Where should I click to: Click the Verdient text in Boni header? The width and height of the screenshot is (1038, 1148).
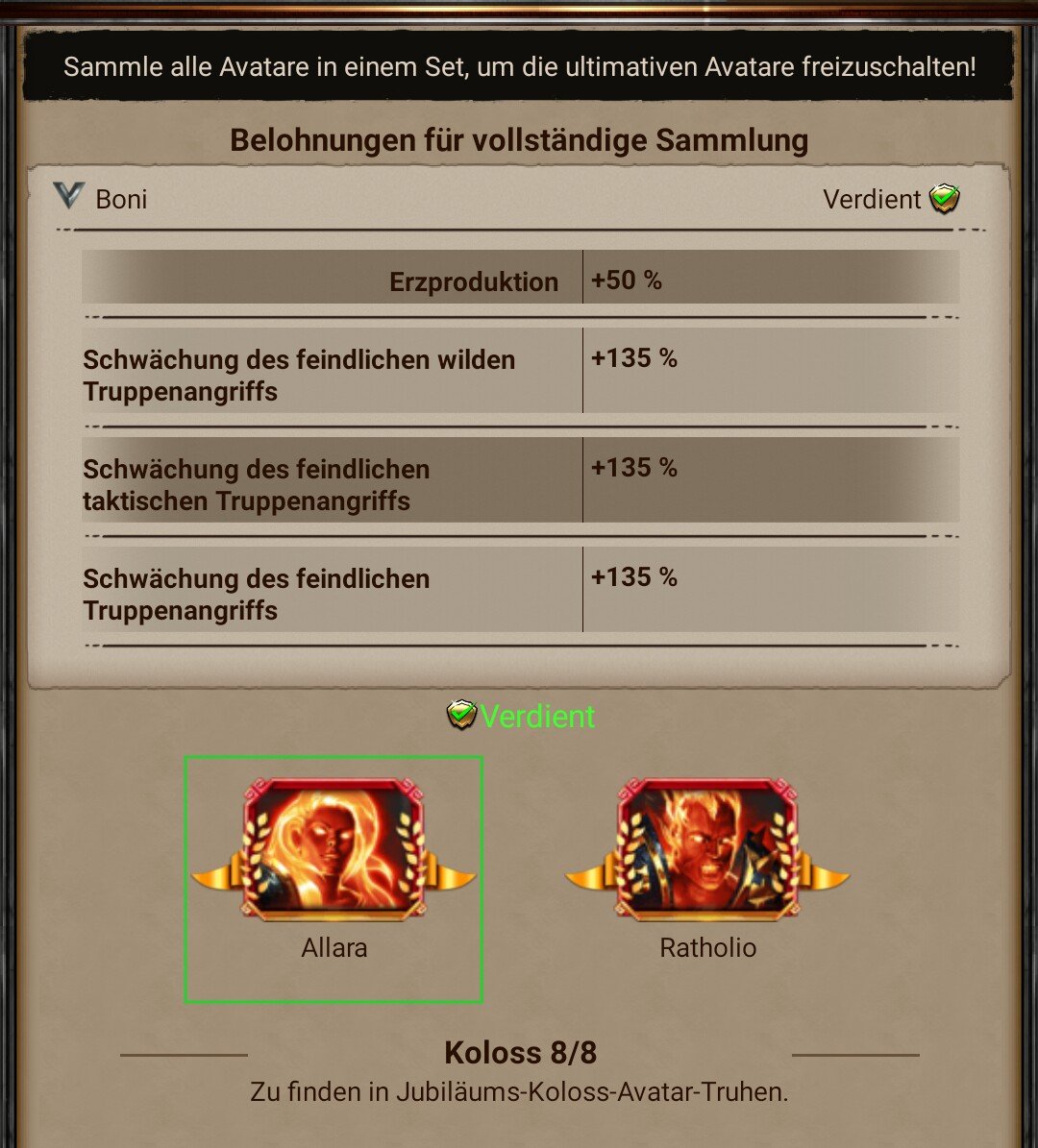[x=872, y=199]
